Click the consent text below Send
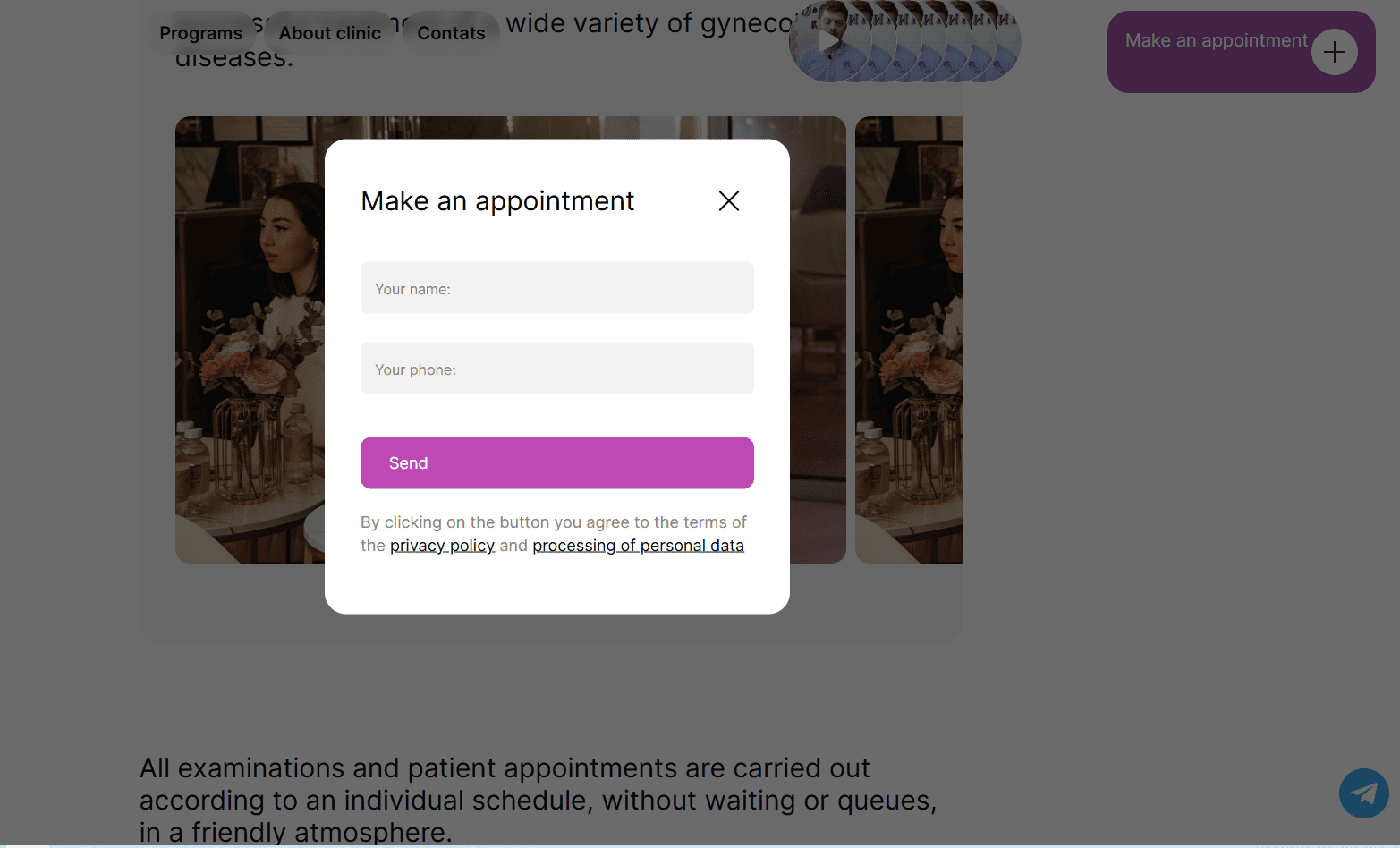 pos(553,522)
